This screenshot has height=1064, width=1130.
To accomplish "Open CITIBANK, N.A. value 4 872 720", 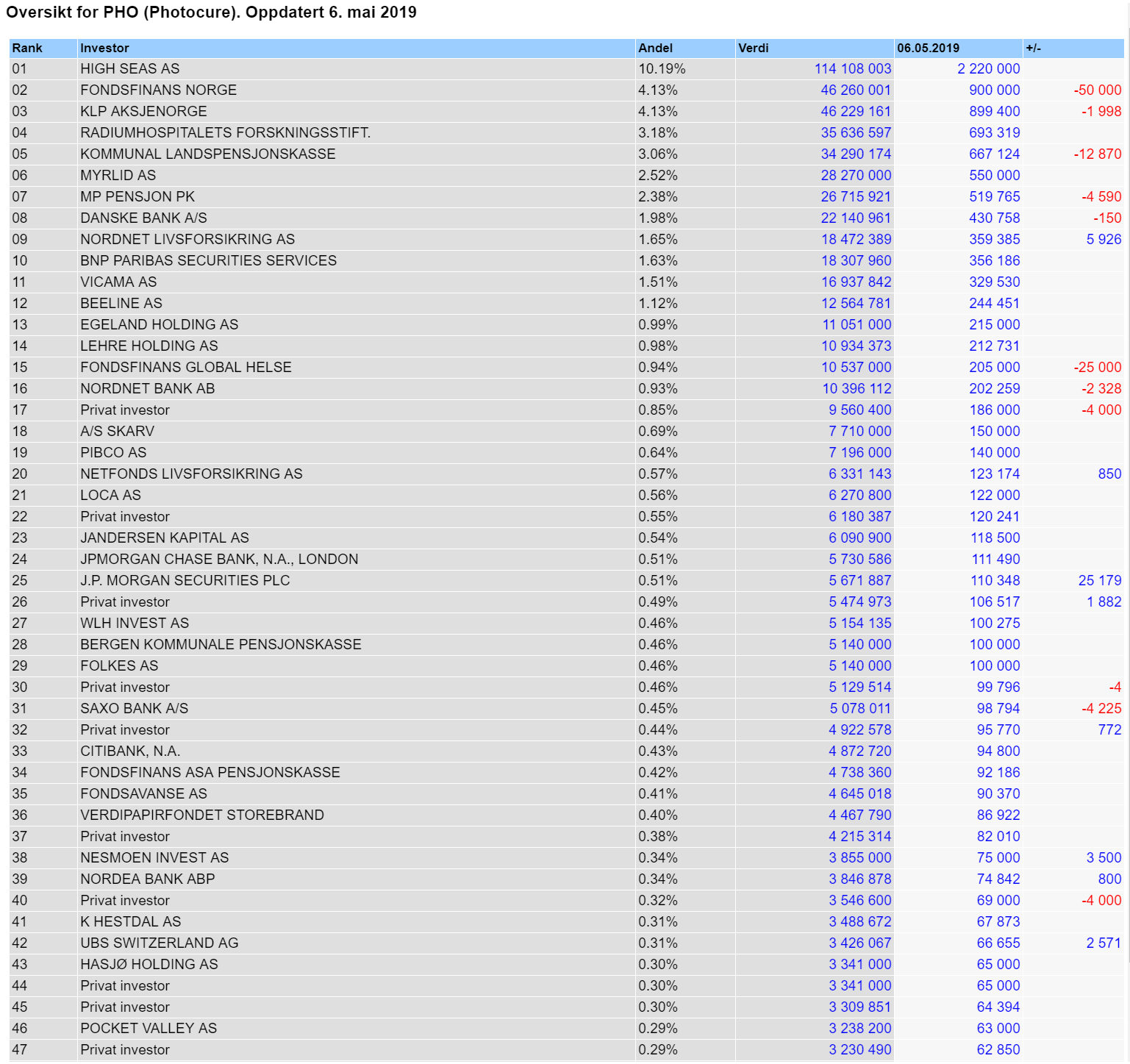I will click(859, 751).
